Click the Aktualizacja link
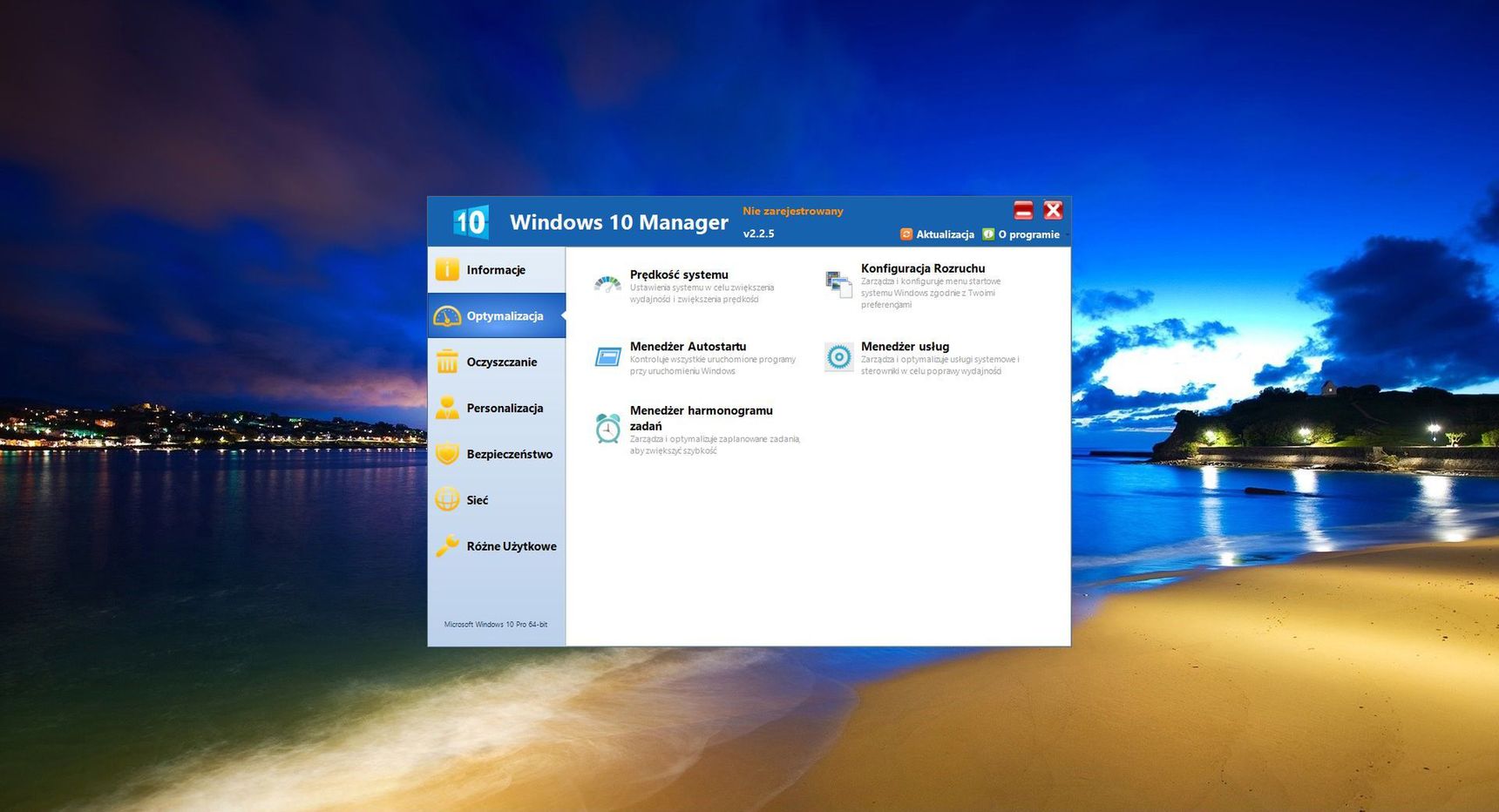The image size is (1499, 812). [945, 234]
